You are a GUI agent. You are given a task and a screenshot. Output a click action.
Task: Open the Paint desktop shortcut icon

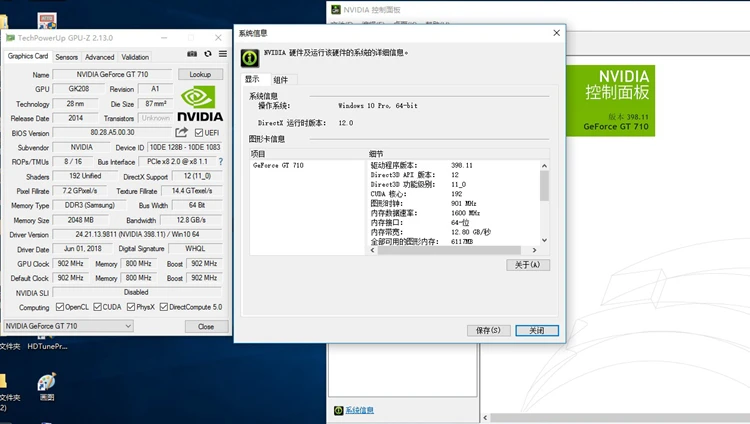47,382
